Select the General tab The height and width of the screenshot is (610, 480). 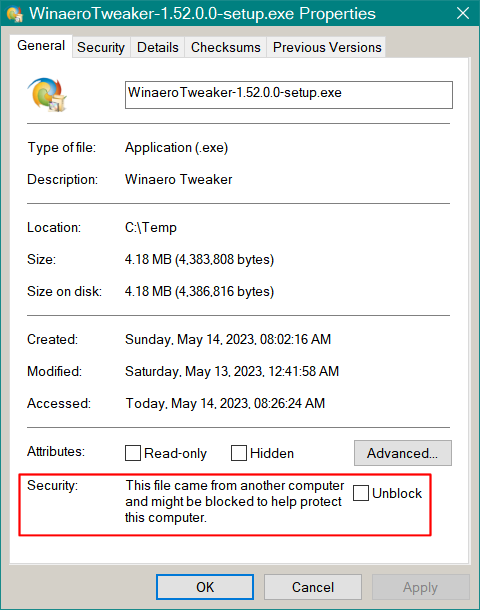[41, 46]
